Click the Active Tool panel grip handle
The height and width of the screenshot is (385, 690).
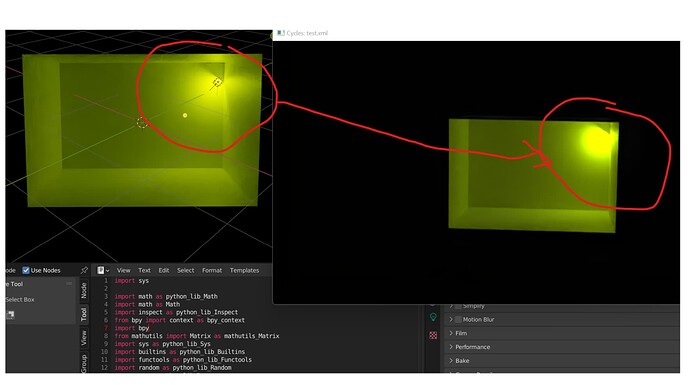point(69,284)
